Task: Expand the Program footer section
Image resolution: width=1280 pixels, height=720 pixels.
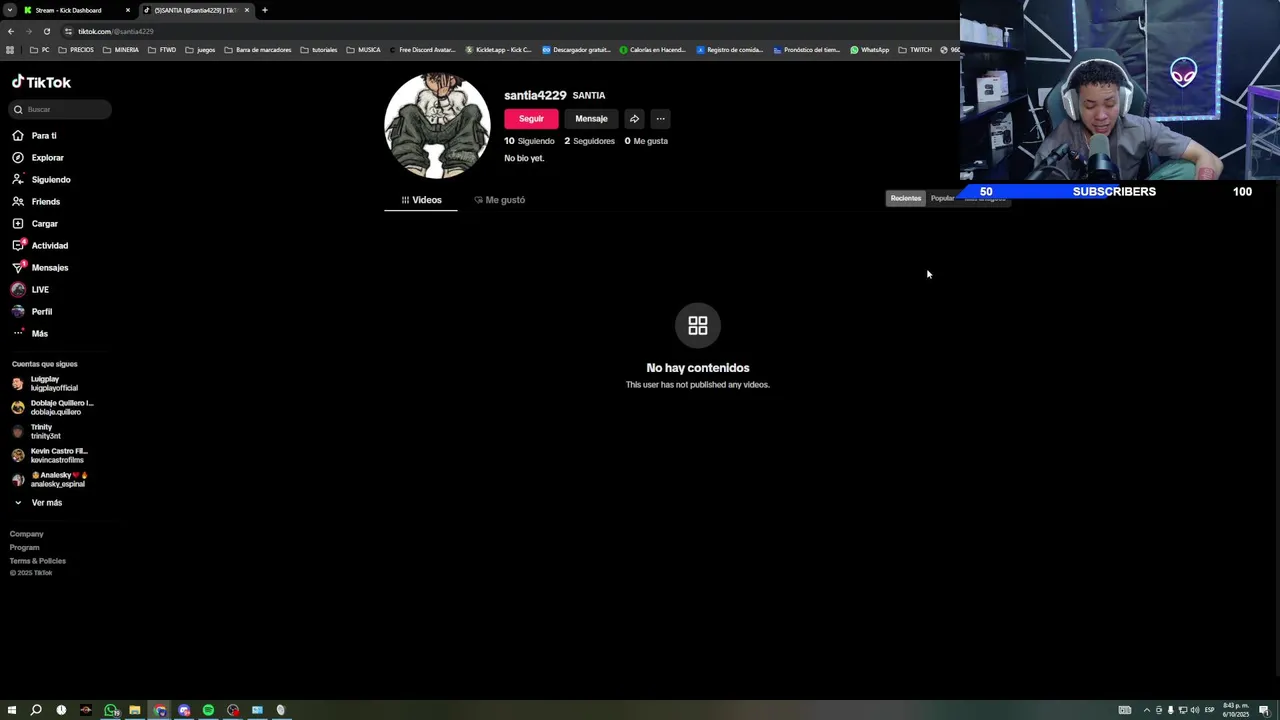Action: coord(25,547)
